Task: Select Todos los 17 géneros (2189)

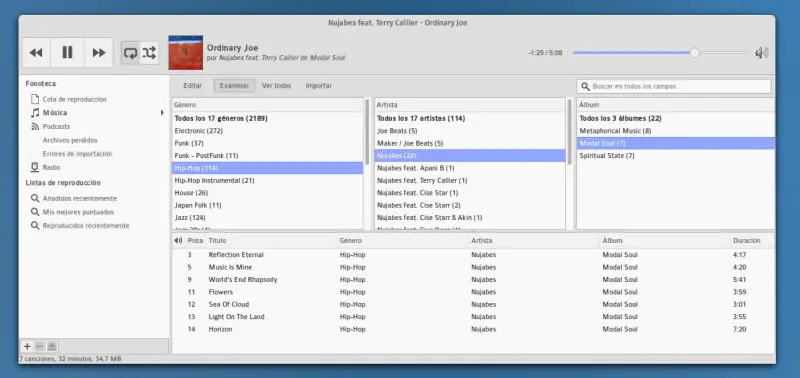Action: 267,118
